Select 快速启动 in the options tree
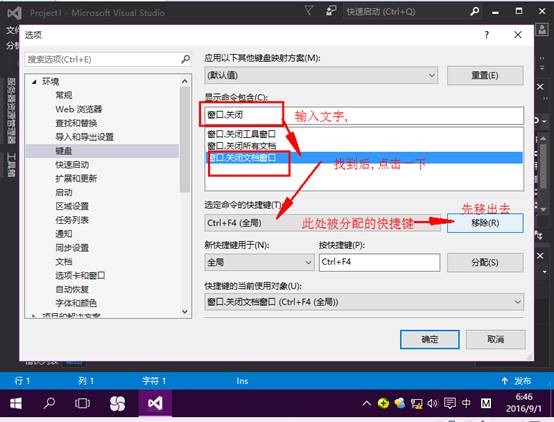The image size is (554, 422). coord(72,165)
